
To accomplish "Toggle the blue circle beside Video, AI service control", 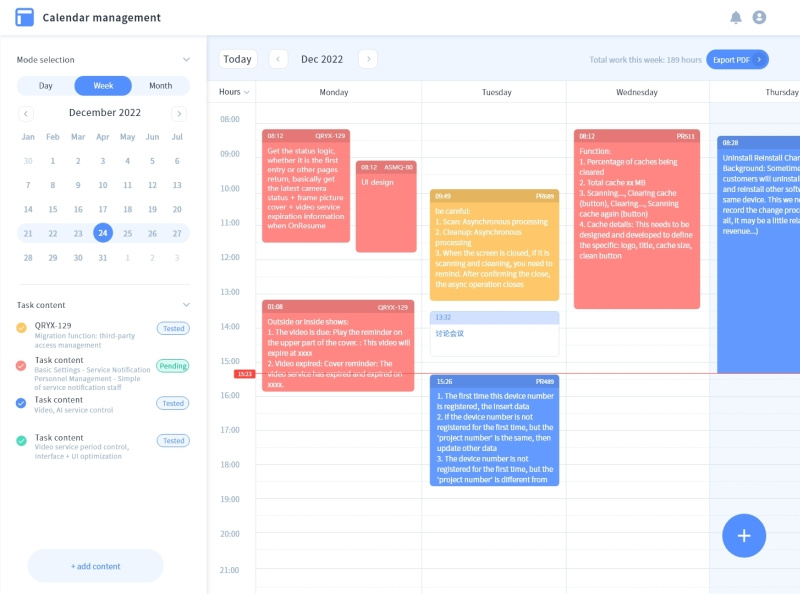I will [19, 403].
